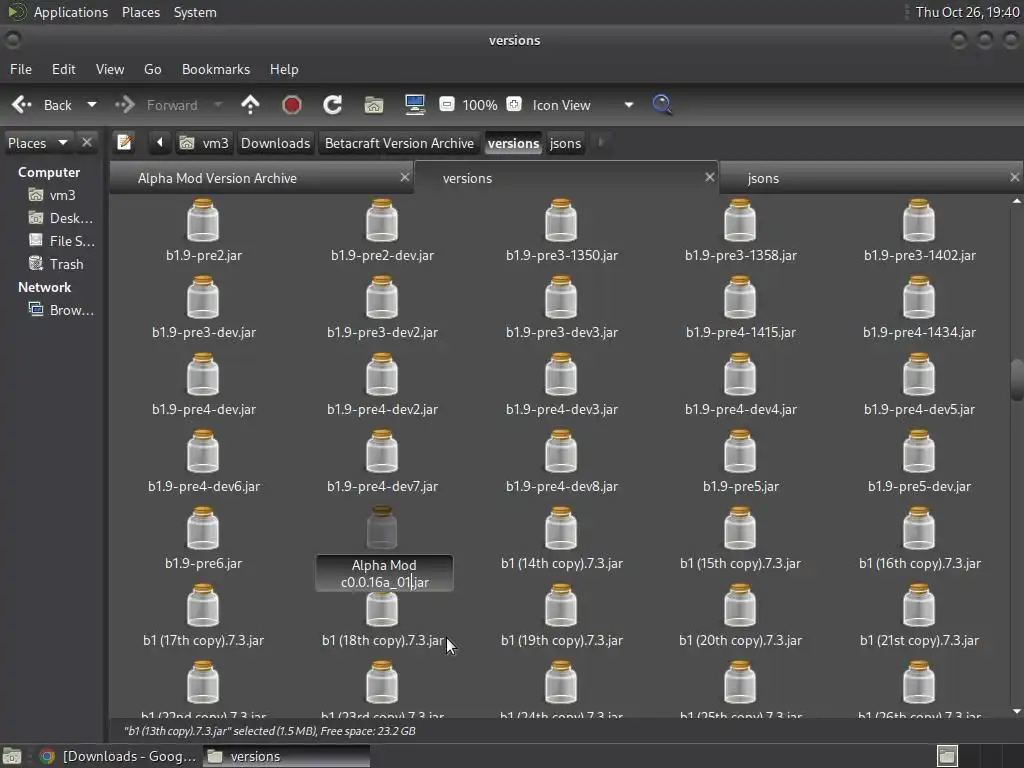1024x768 pixels.
Task: Select the b1.9-pre2-dev.jar file icon
Action: click(382, 221)
